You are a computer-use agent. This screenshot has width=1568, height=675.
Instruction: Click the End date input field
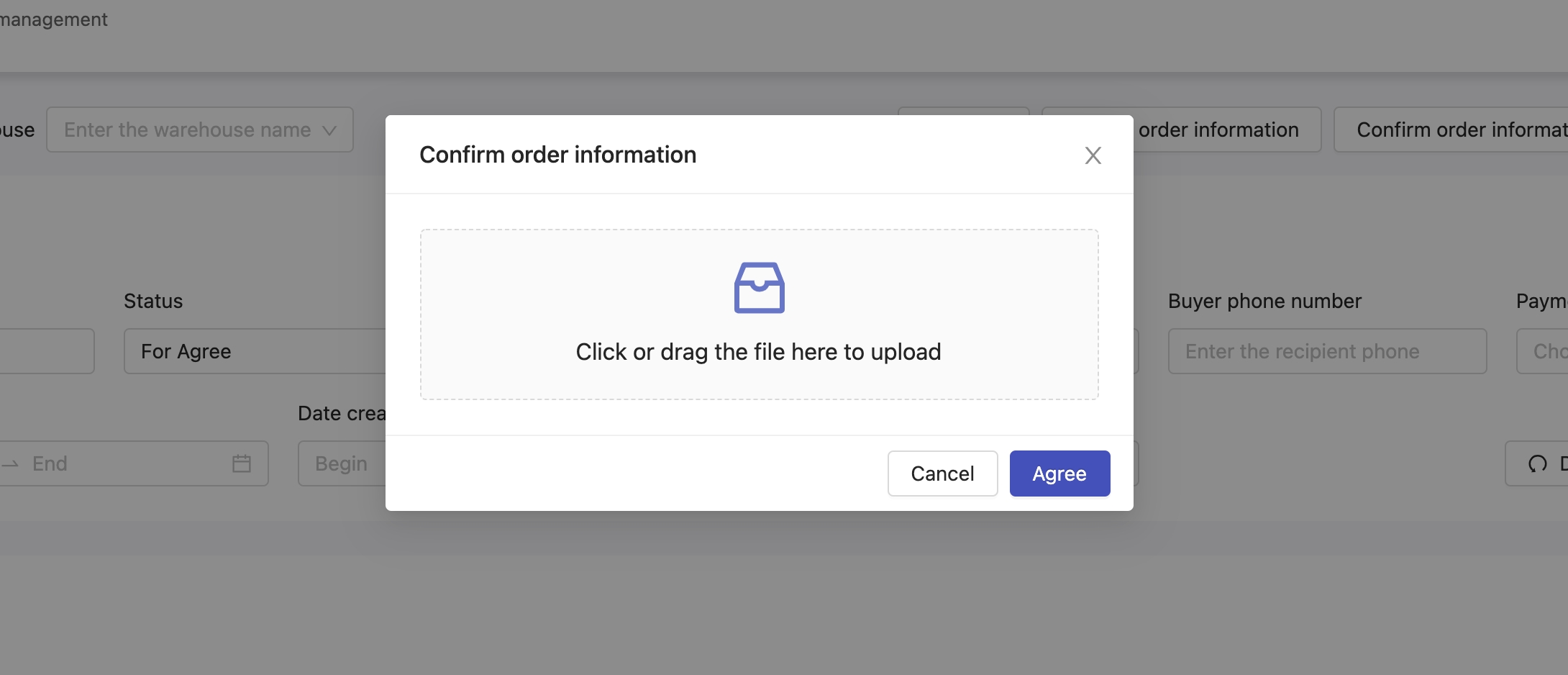(122, 463)
